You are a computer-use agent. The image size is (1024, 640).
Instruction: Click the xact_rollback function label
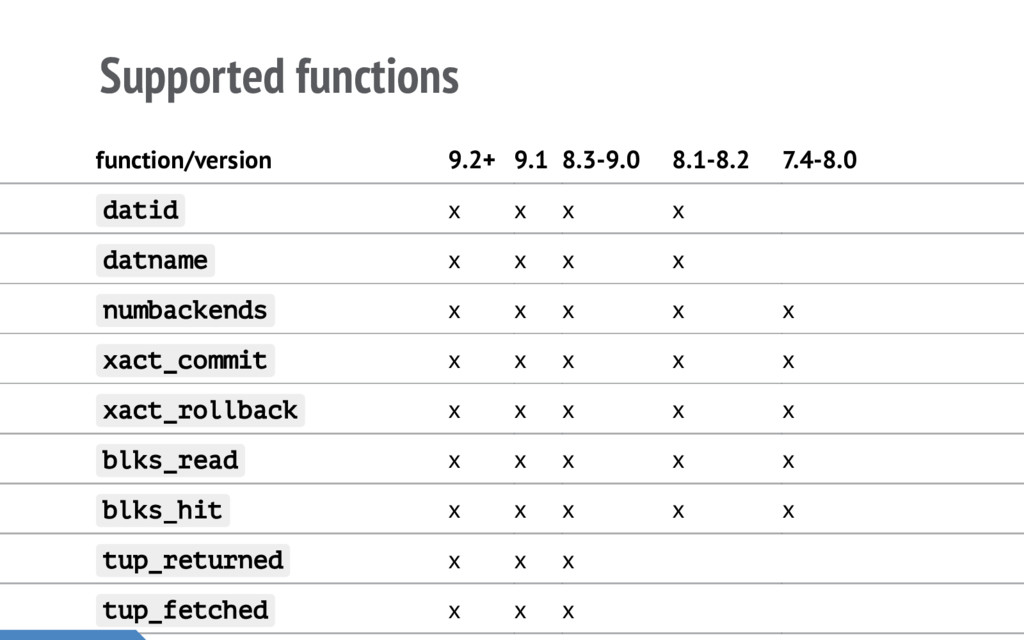point(200,410)
